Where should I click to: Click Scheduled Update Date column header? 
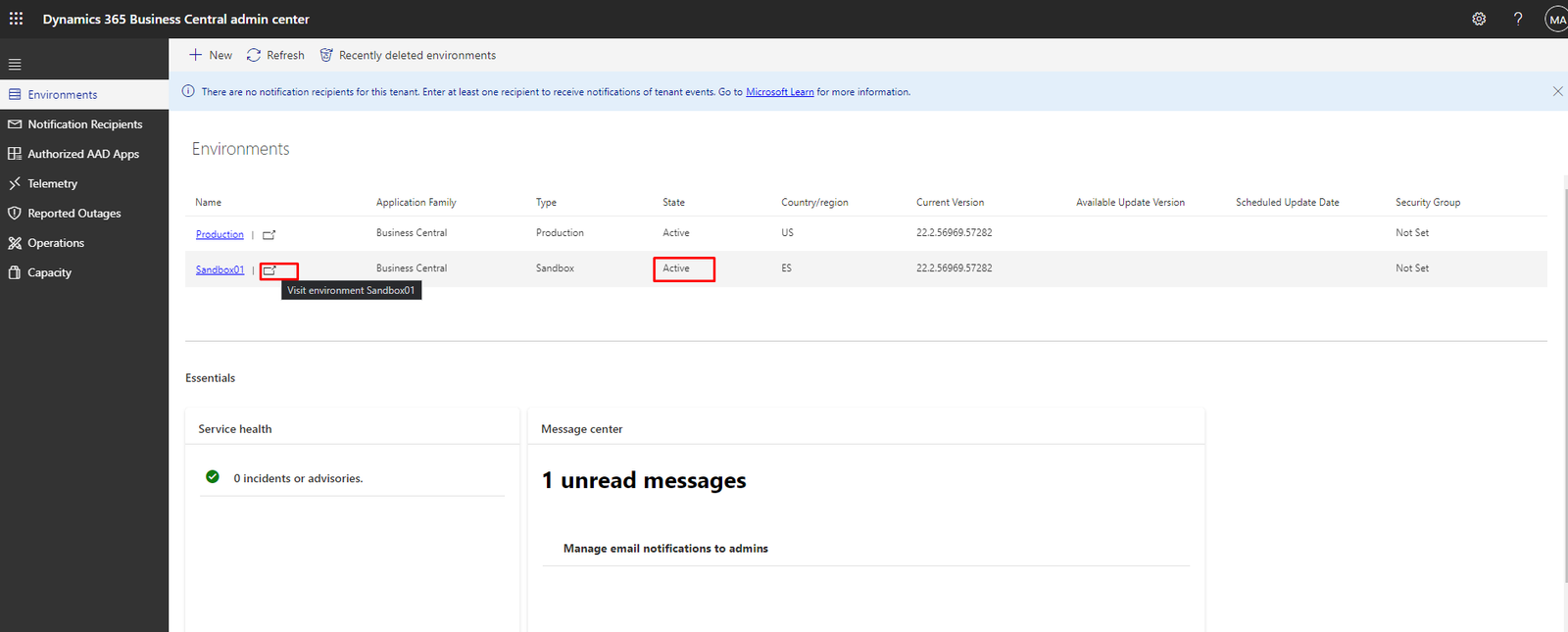pos(1287,202)
